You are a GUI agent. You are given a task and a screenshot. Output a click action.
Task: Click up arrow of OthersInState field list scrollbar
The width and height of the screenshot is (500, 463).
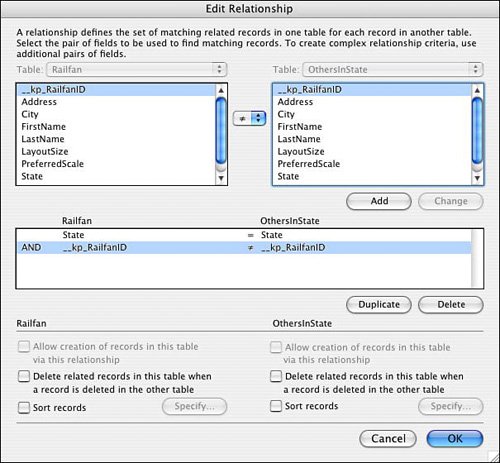477,90
